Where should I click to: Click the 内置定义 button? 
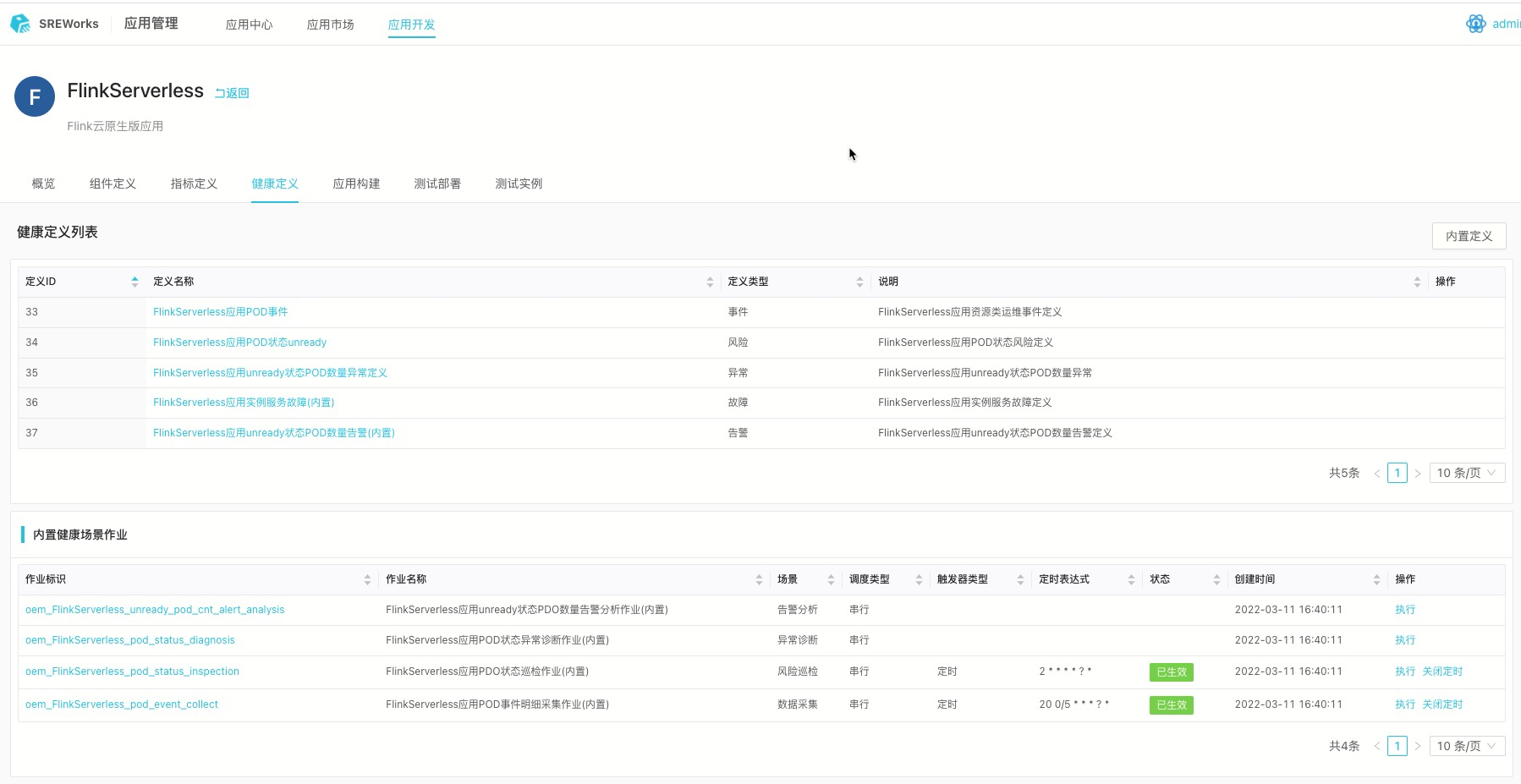(1469, 236)
